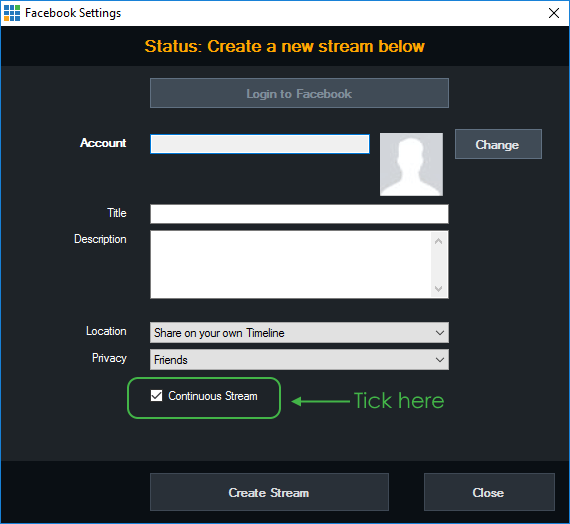
Task: Click the Change account button
Action: (498, 144)
